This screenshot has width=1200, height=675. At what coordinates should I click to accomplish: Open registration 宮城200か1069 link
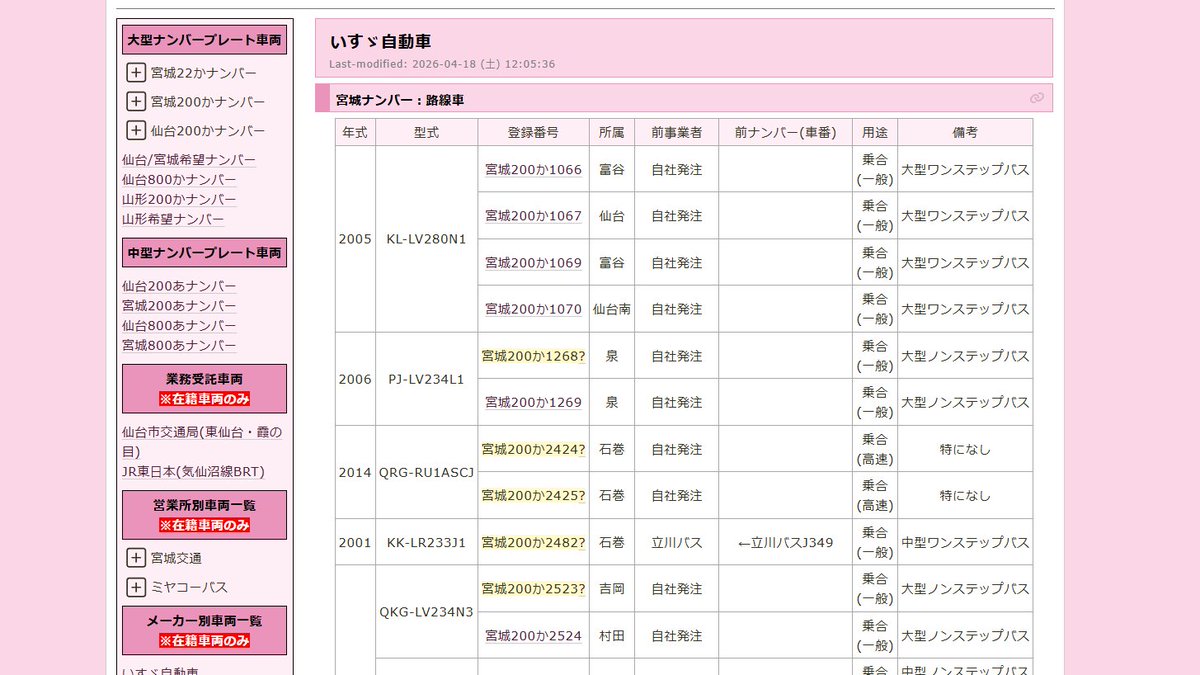(533, 263)
